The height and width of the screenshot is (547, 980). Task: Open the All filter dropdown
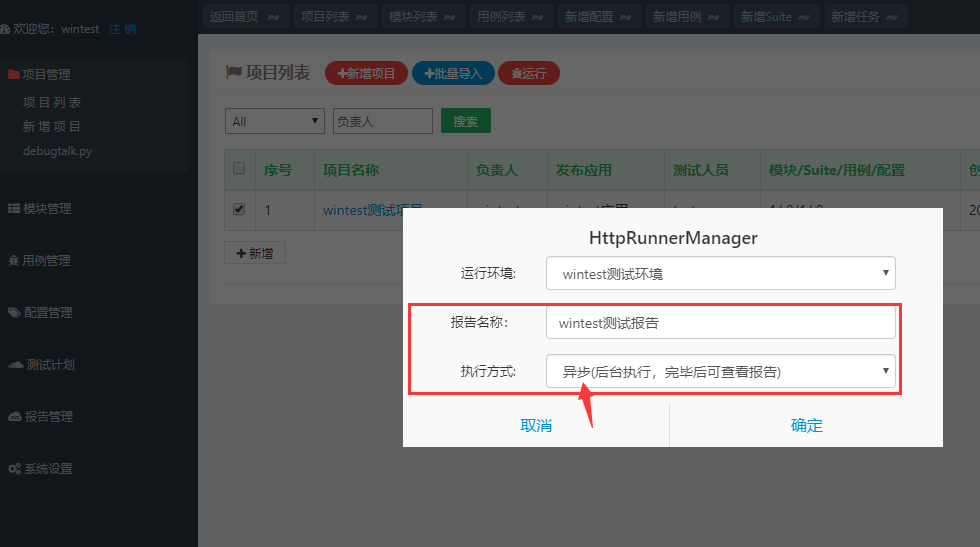point(275,121)
